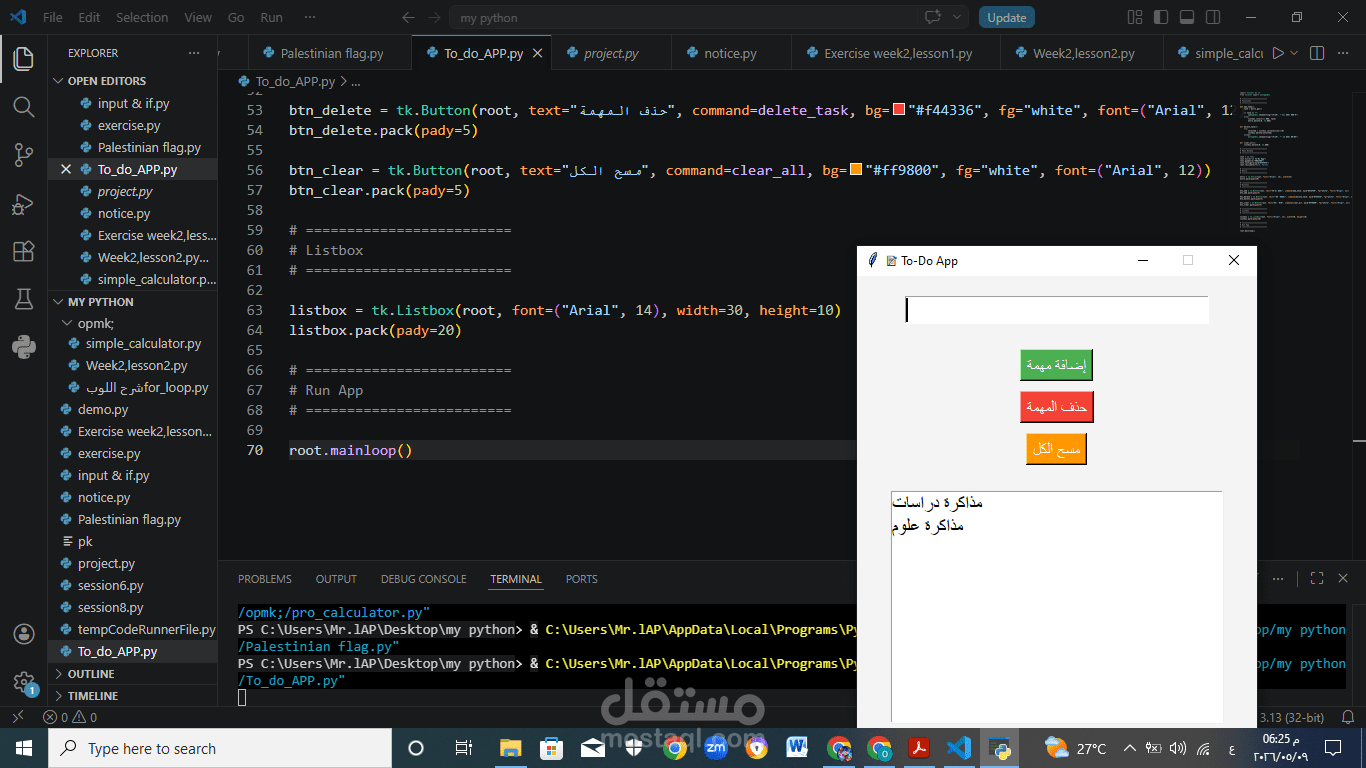Open the Windows Start menu
Image resolution: width=1366 pixels, height=768 pixels.
(x=24, y=748)
